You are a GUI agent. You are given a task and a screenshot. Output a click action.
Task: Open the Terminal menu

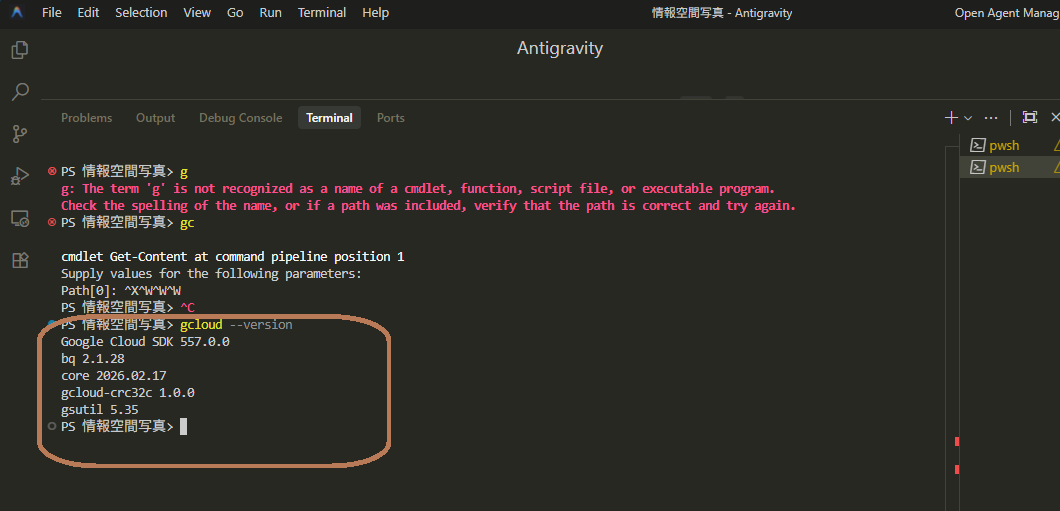pos(322,13)
